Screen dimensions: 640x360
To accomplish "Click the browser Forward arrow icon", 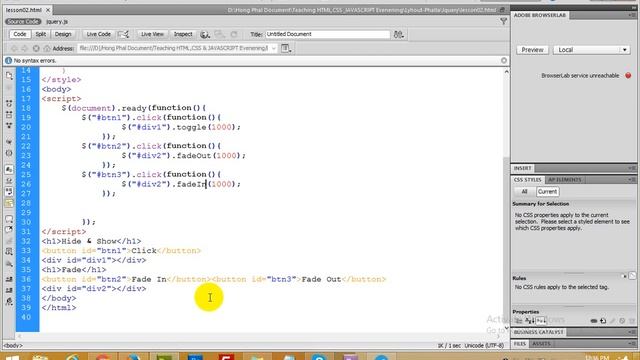I will click(24, 49).
